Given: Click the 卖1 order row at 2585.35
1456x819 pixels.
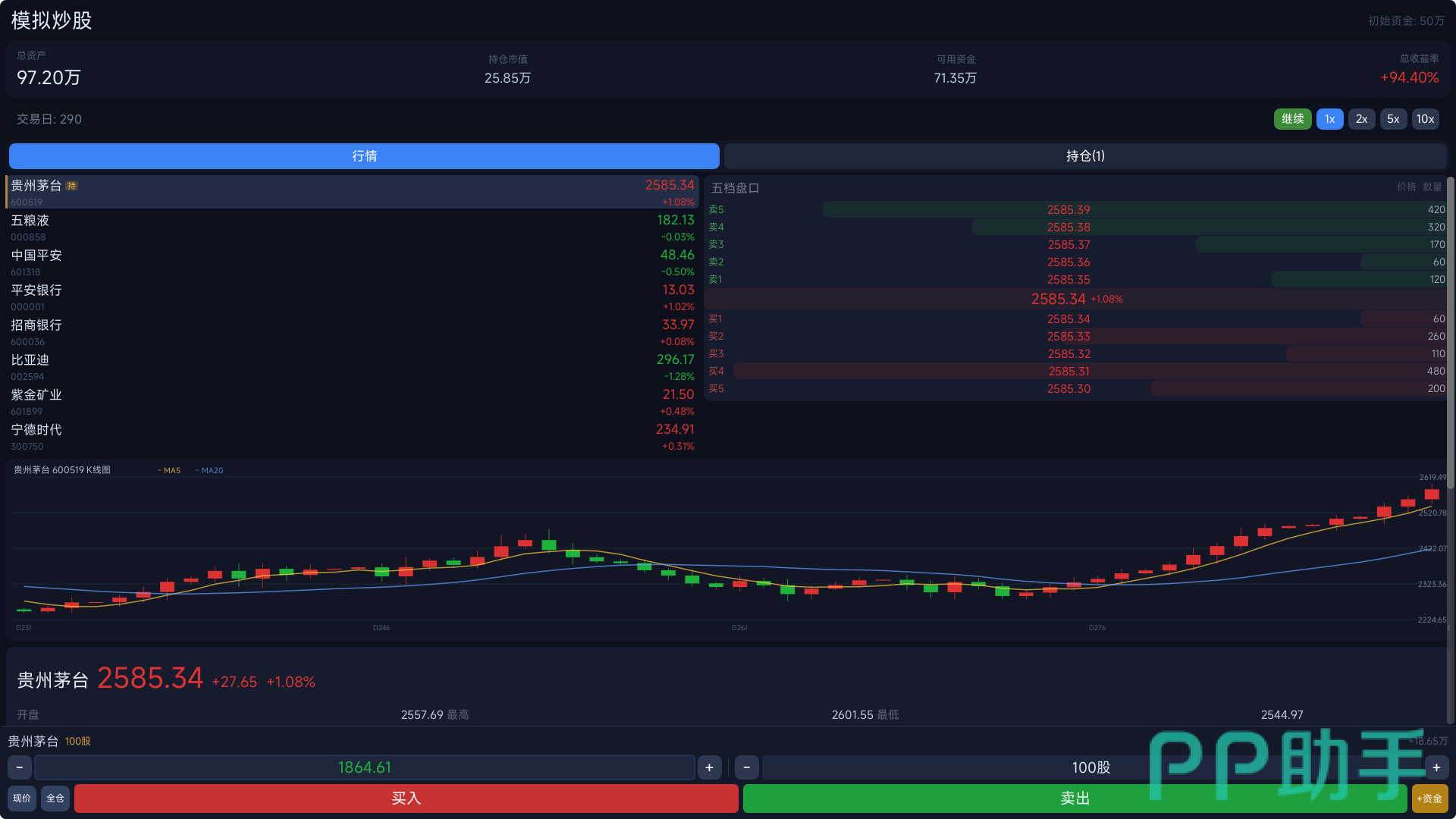Looking at the screenshot, I should click(1077, 280).
